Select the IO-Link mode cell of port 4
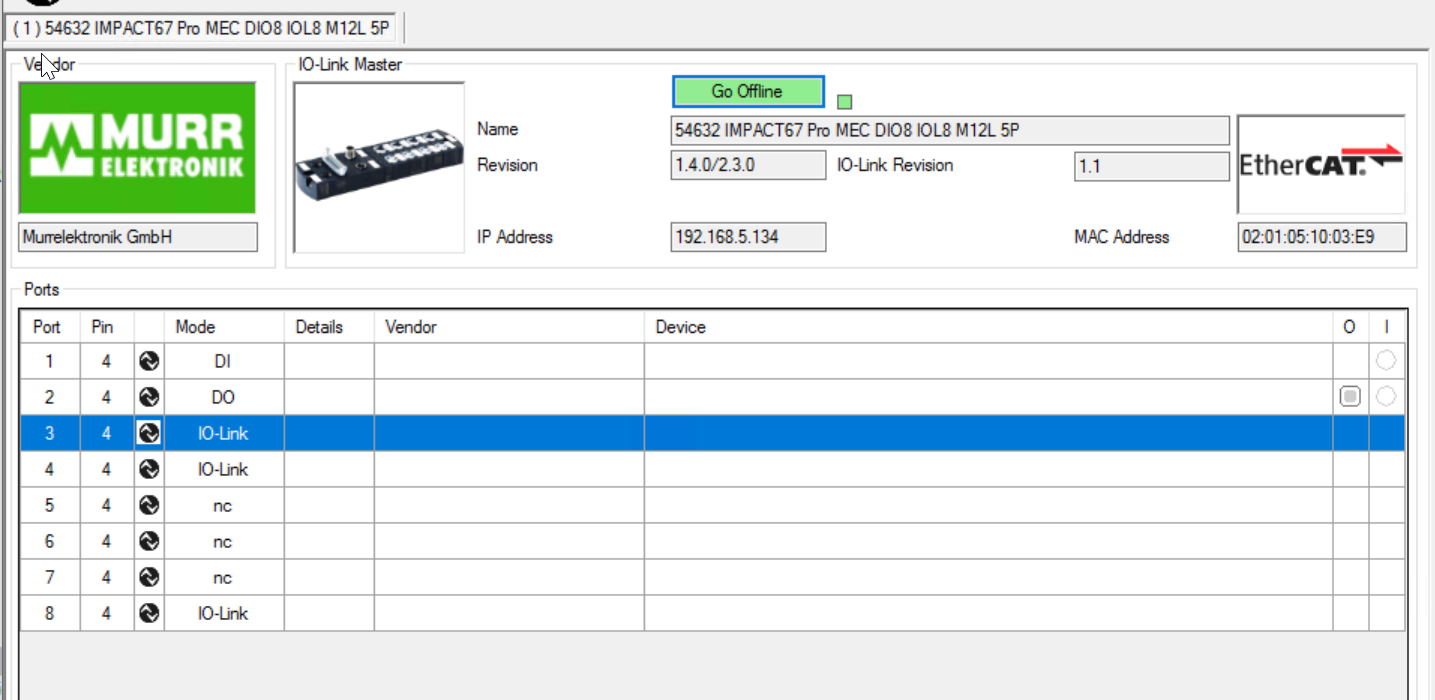This screenshot has height=700, width=1435. point(224,469)
